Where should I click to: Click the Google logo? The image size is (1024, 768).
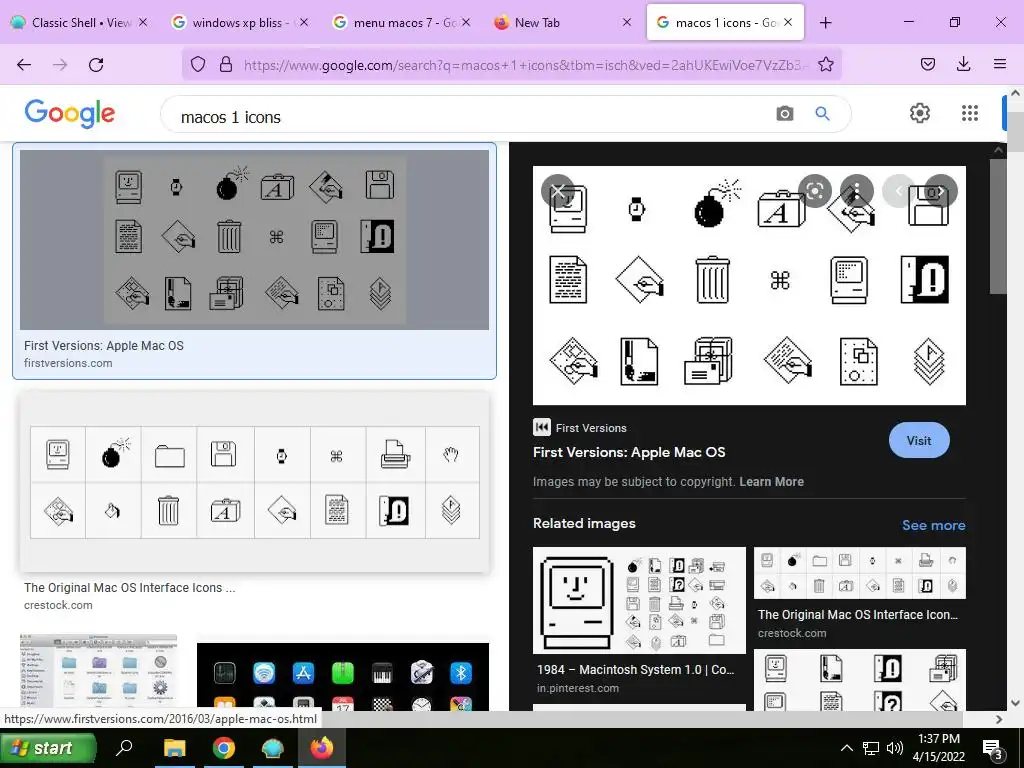pyautogui.click(x=70, y=114)
